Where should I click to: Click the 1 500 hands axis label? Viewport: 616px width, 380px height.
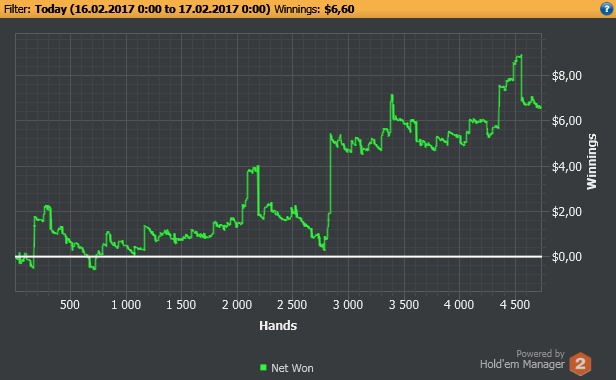point(181,305)
